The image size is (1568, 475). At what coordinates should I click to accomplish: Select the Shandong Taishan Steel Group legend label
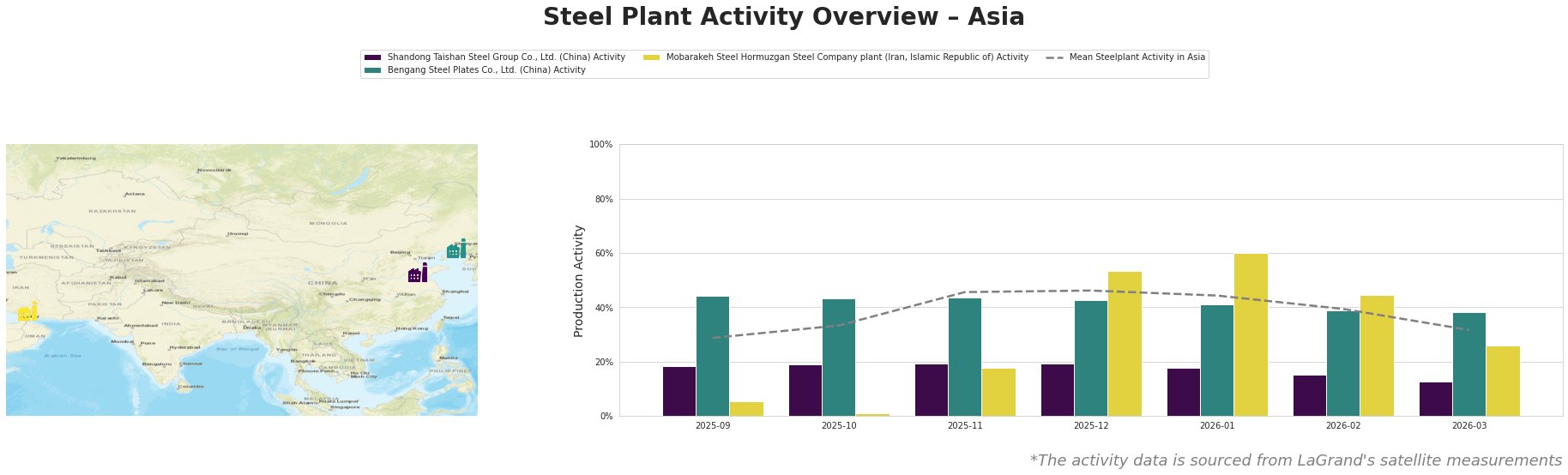coord(506,57)
